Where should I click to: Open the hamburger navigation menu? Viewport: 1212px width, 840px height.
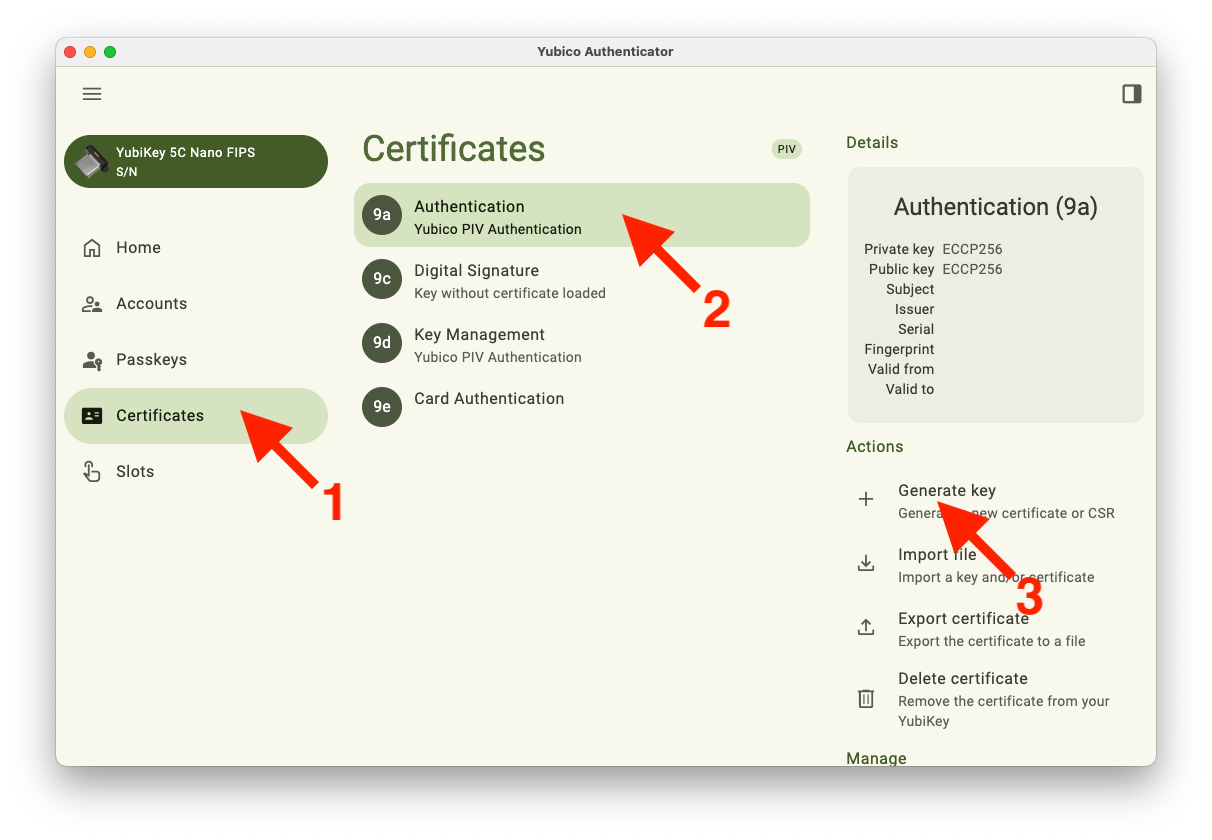(92, 94)
